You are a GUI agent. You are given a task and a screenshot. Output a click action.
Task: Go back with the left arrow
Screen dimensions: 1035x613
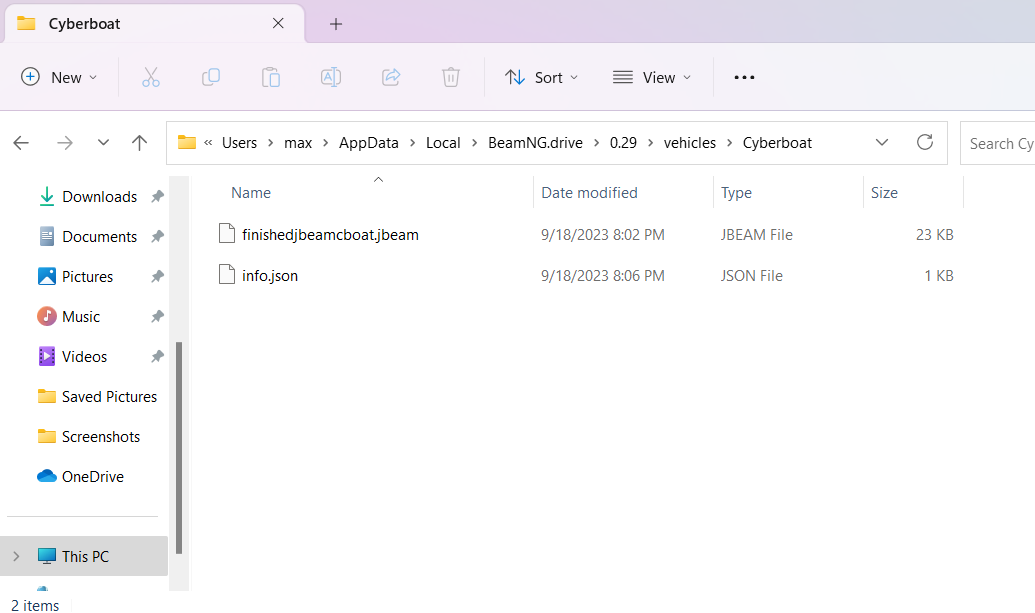click(x=21, y=143)
